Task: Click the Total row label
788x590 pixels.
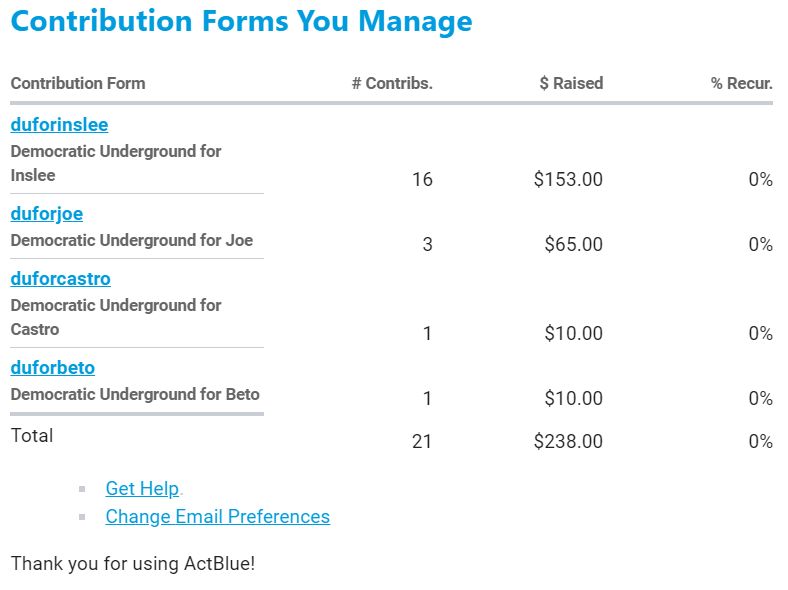Action: (x=32, y=436)
